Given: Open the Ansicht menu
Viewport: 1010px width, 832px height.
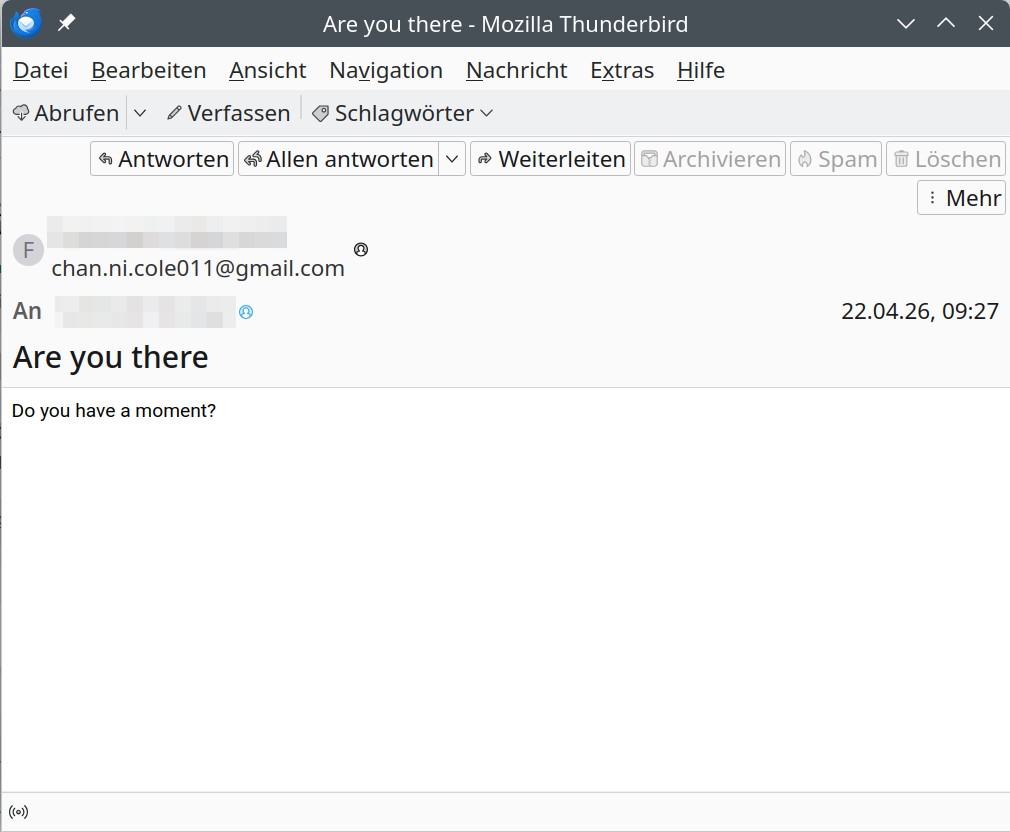Looking at the screenshot, I should [267, 70].
